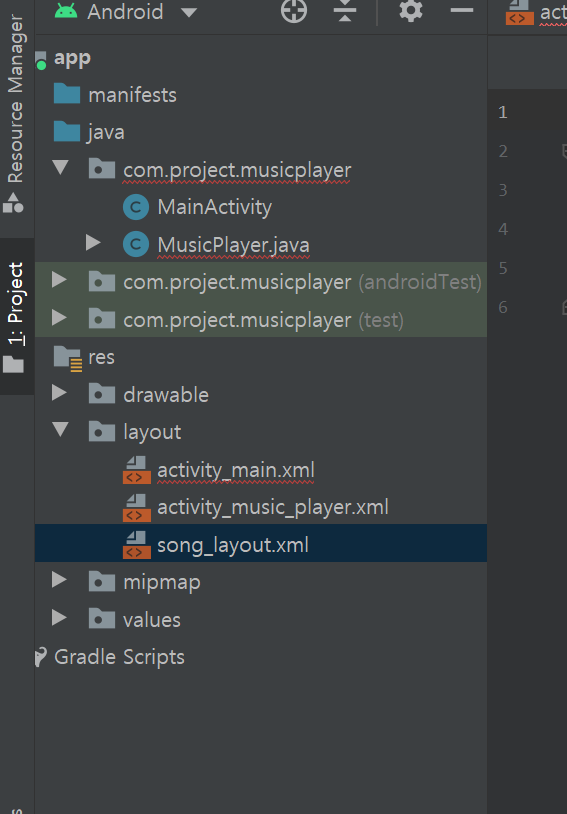Click line number 1 in editor gutter
The height and width of the screenshot is (814, 567).
[503, 112]
